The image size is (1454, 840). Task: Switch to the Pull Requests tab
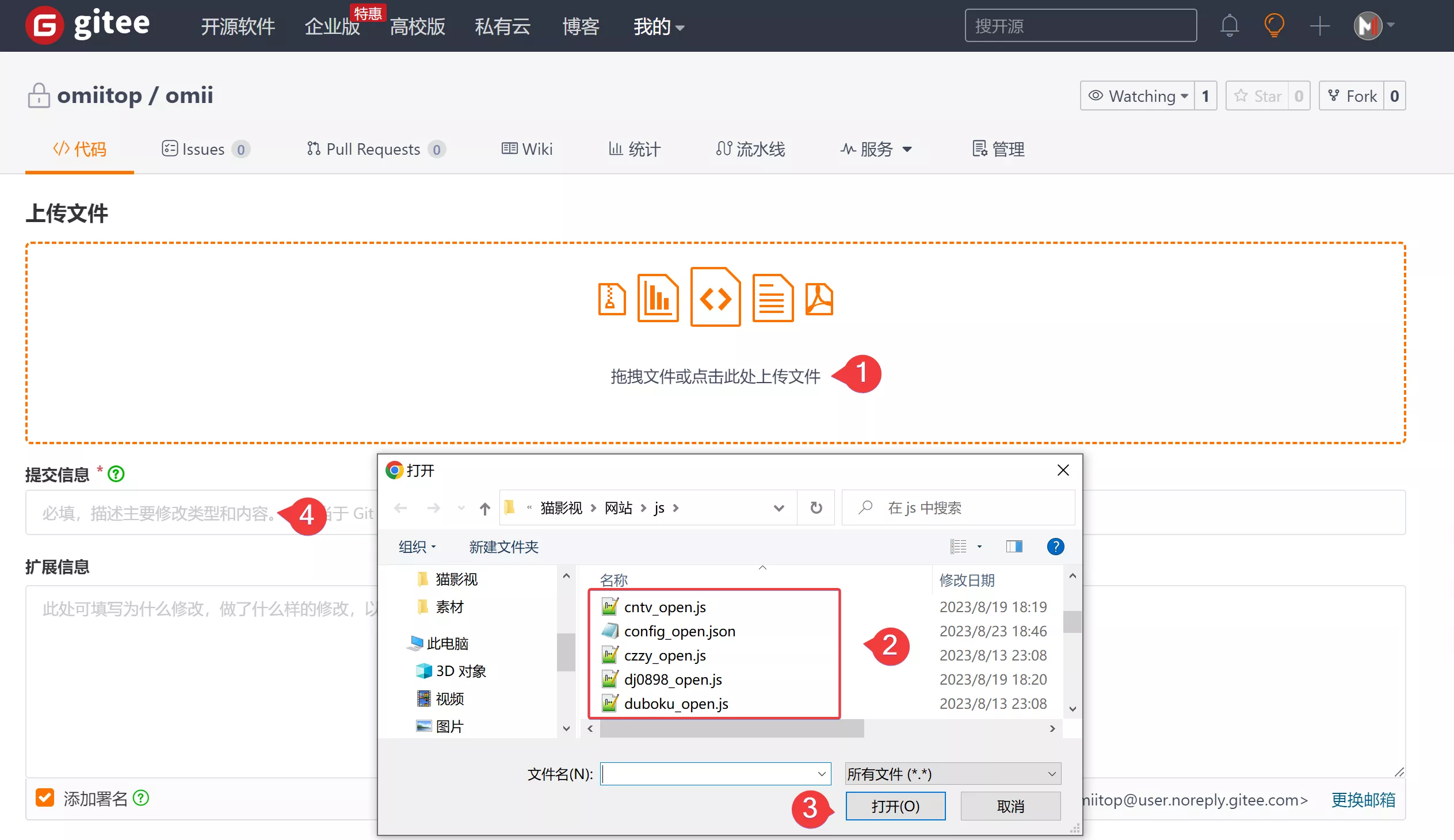(374, 150)
